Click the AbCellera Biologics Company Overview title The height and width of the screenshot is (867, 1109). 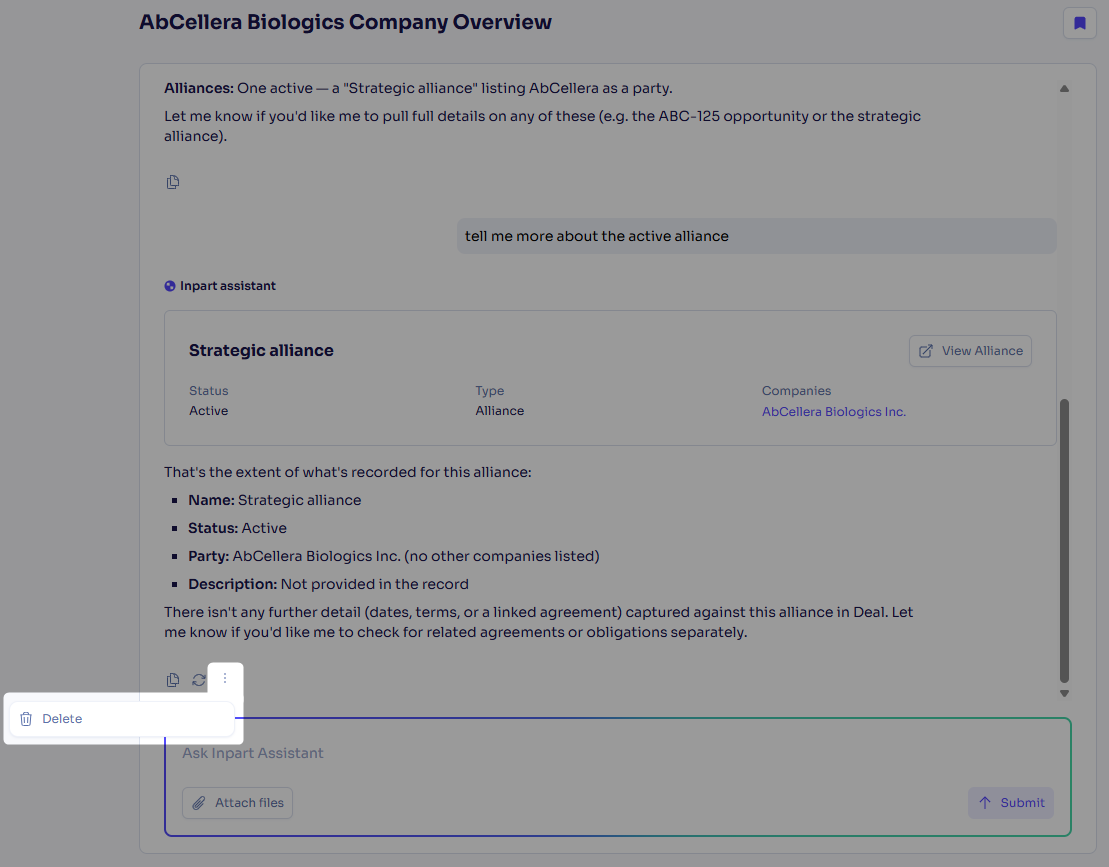point(345,22)
